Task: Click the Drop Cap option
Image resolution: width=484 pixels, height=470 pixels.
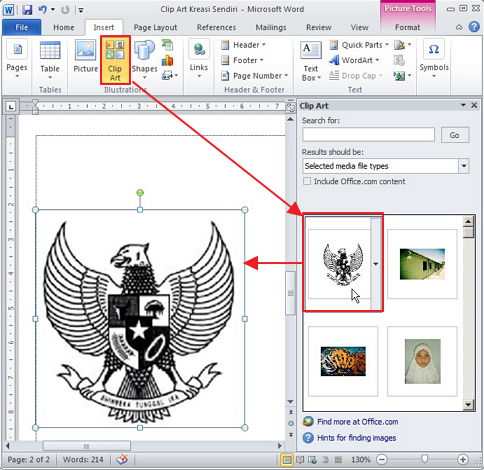Action: [355, 76]
